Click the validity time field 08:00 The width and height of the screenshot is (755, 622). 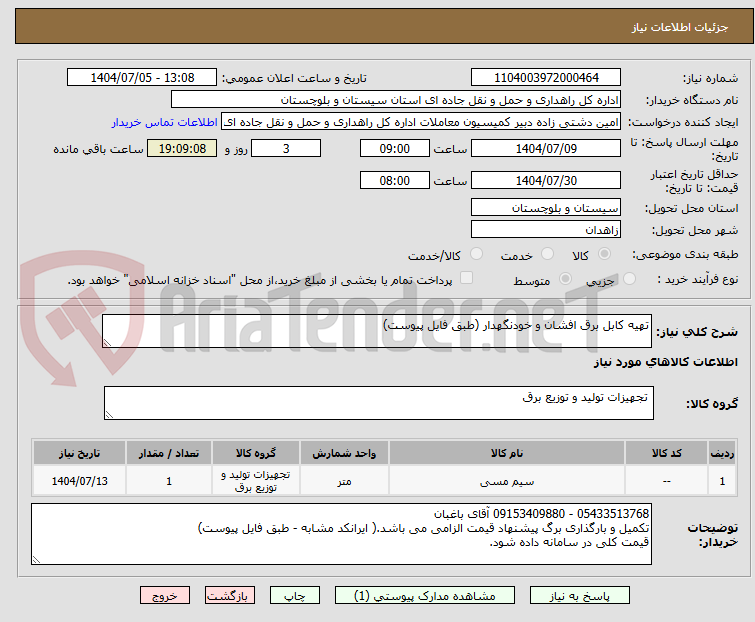394,181
